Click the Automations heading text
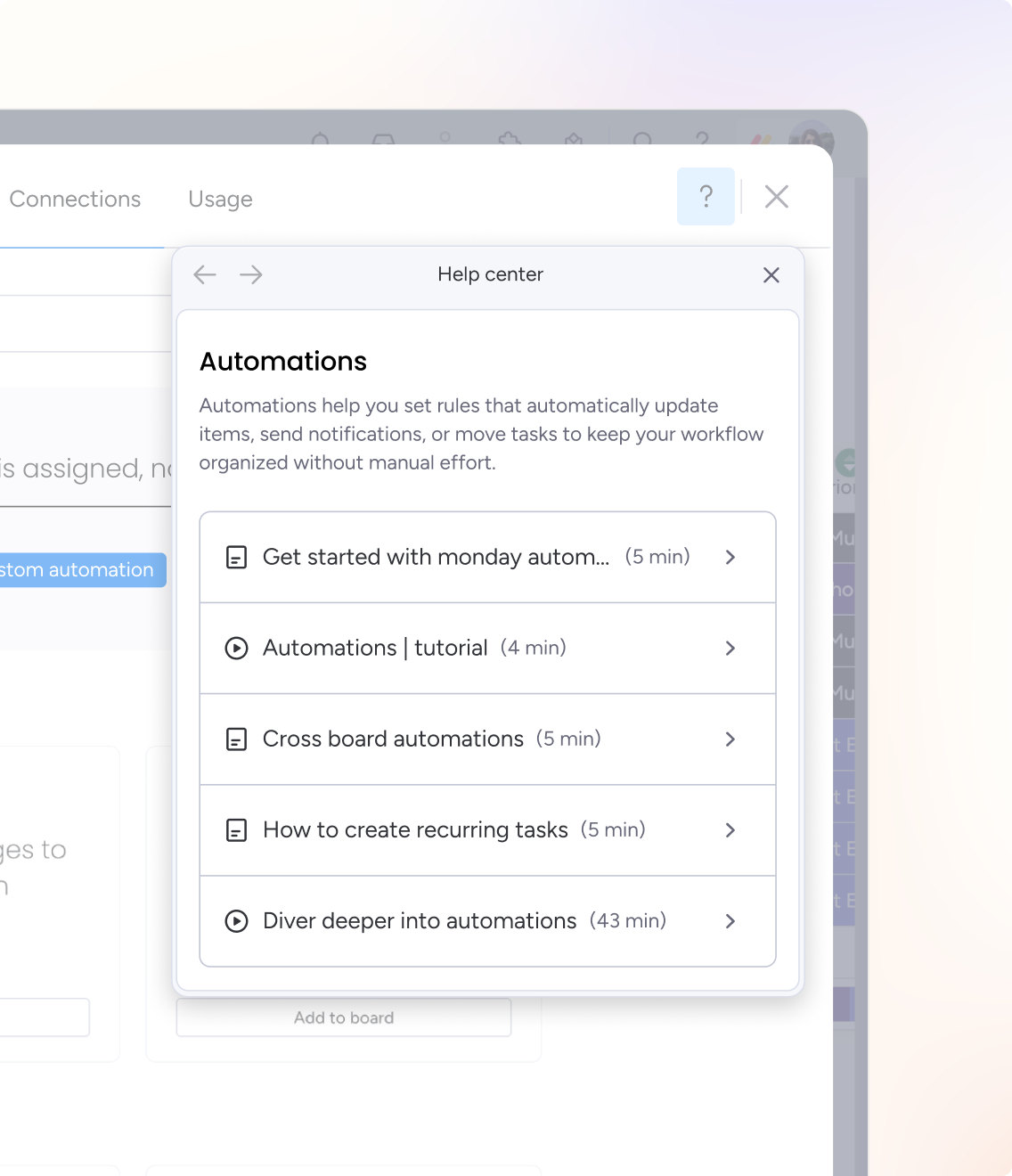Screen dimensions: 1012x1176 coord(283,362)
